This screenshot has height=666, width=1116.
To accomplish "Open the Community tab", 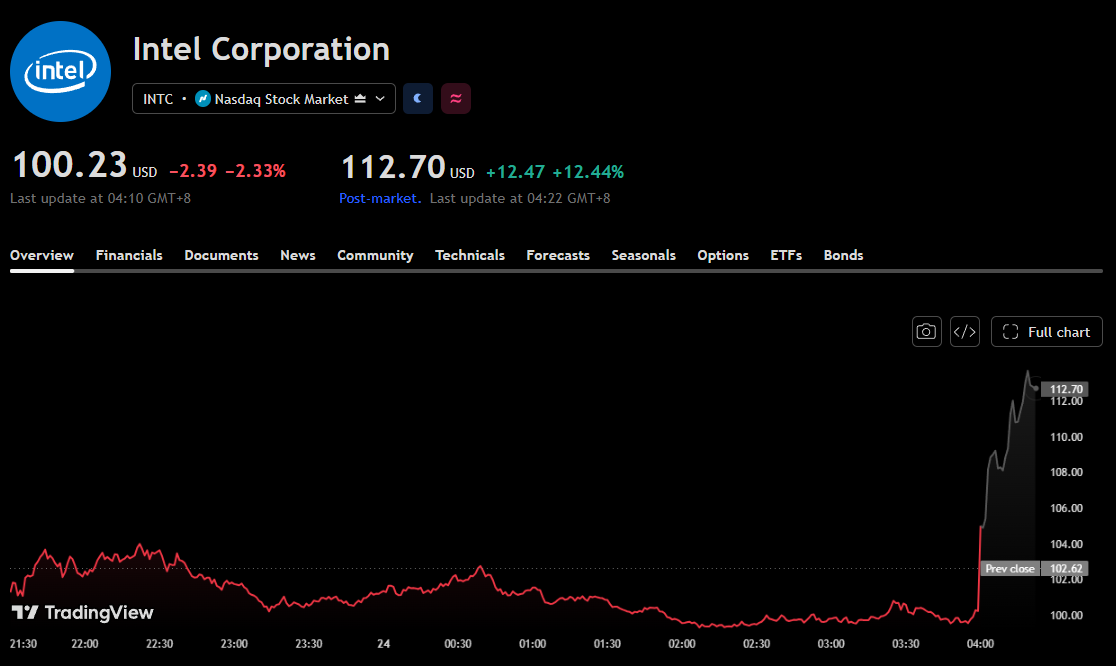I will 375,255.
